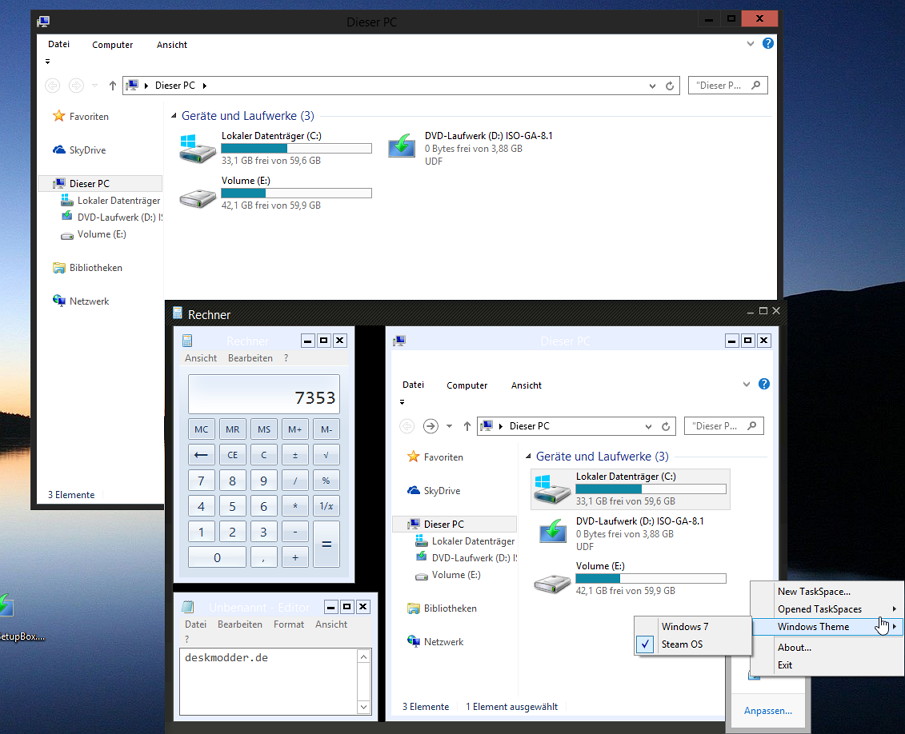The image size is (905, 734).
Task: Select Netzwerk in back window sidebar
Action: (80, 301)
